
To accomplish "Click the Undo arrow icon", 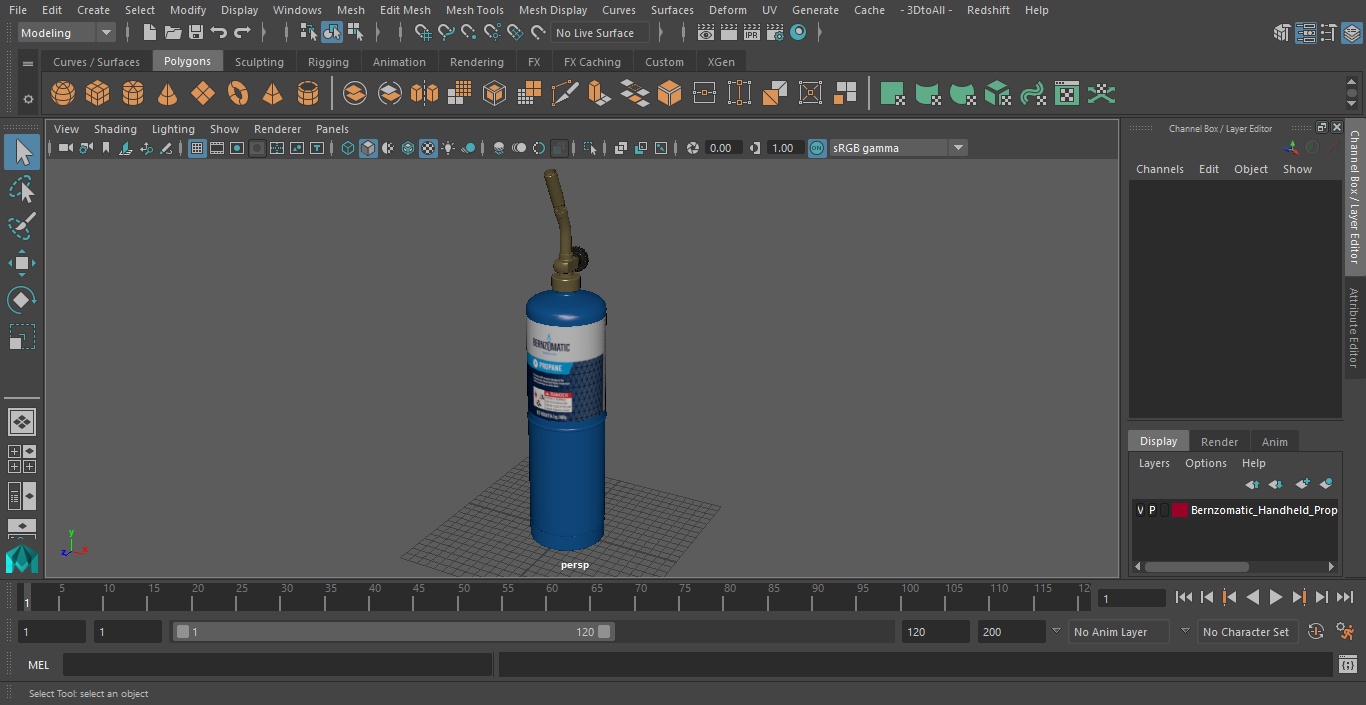I will click(219, 33).
